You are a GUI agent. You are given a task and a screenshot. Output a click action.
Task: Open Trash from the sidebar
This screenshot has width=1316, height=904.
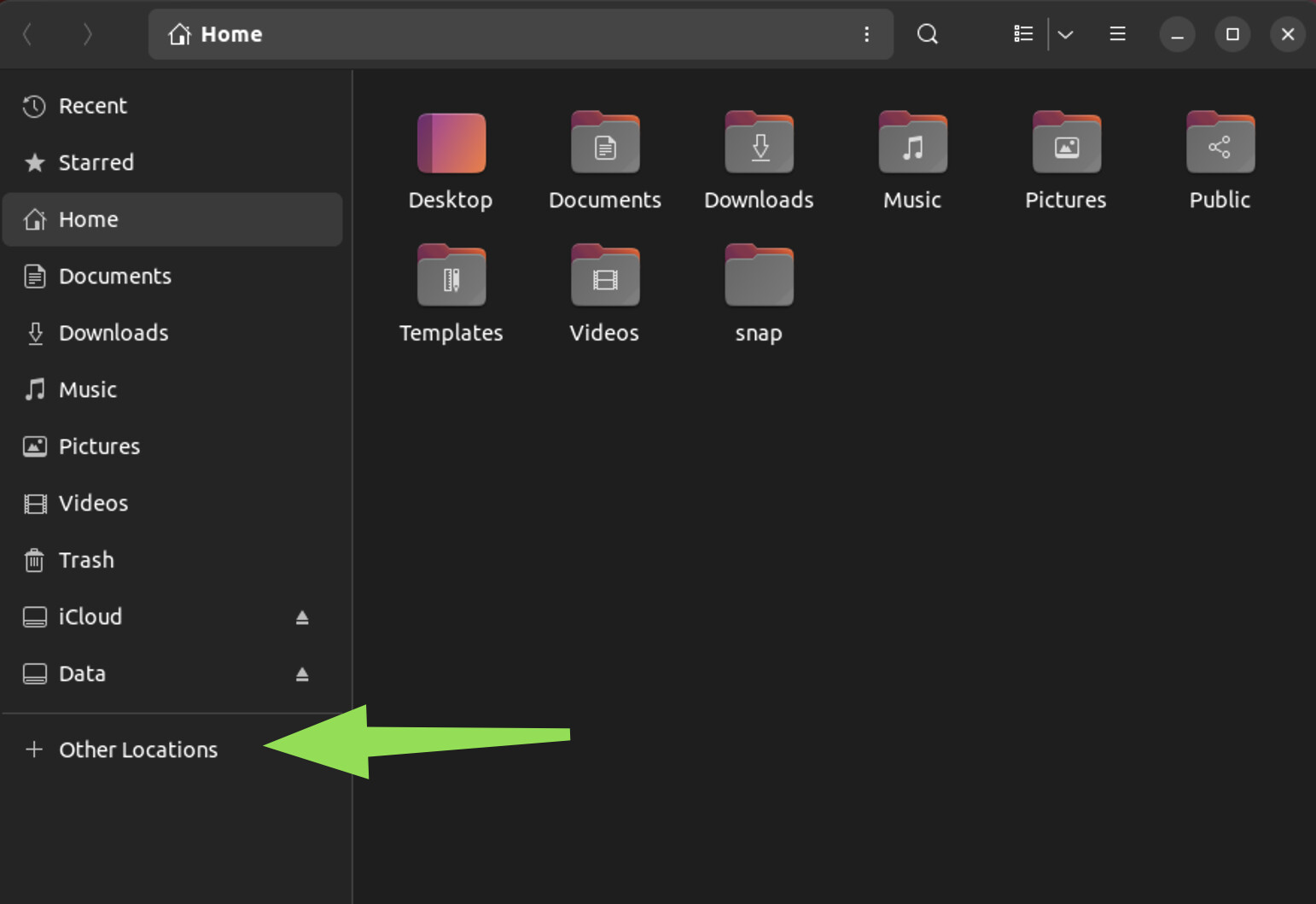[x=86, y=560]
